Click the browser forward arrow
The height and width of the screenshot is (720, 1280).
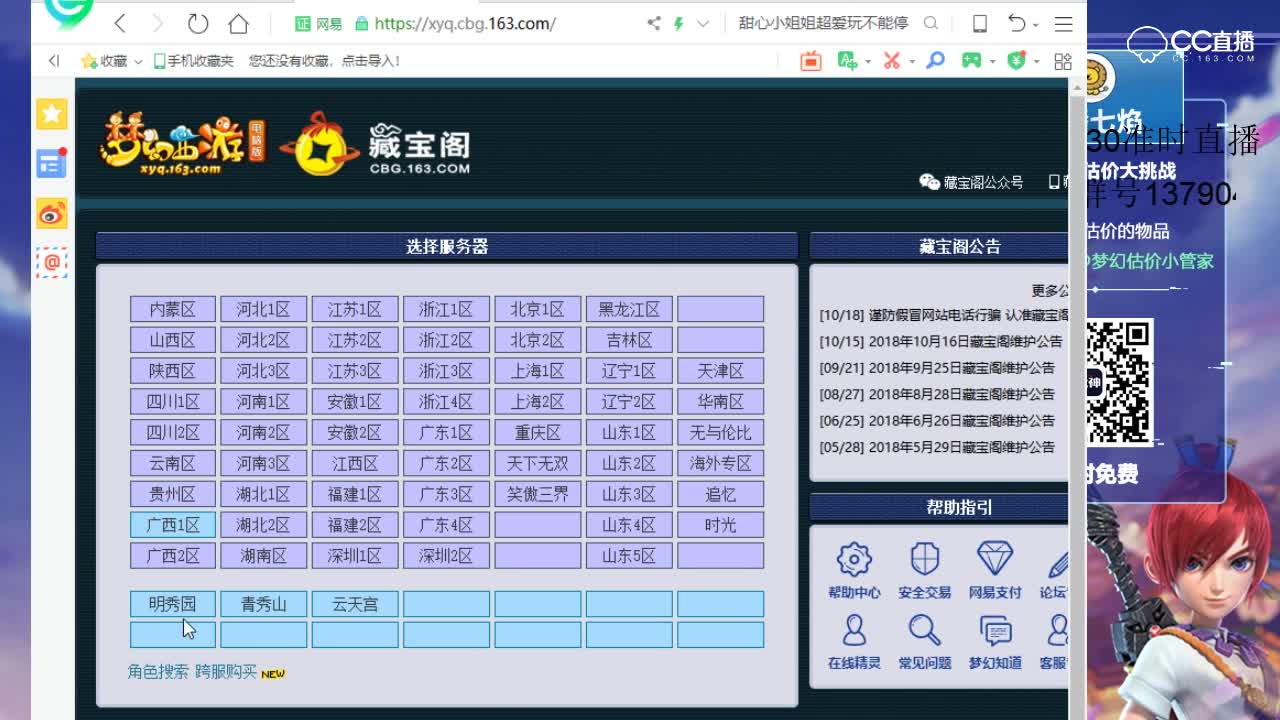(157, 23)
